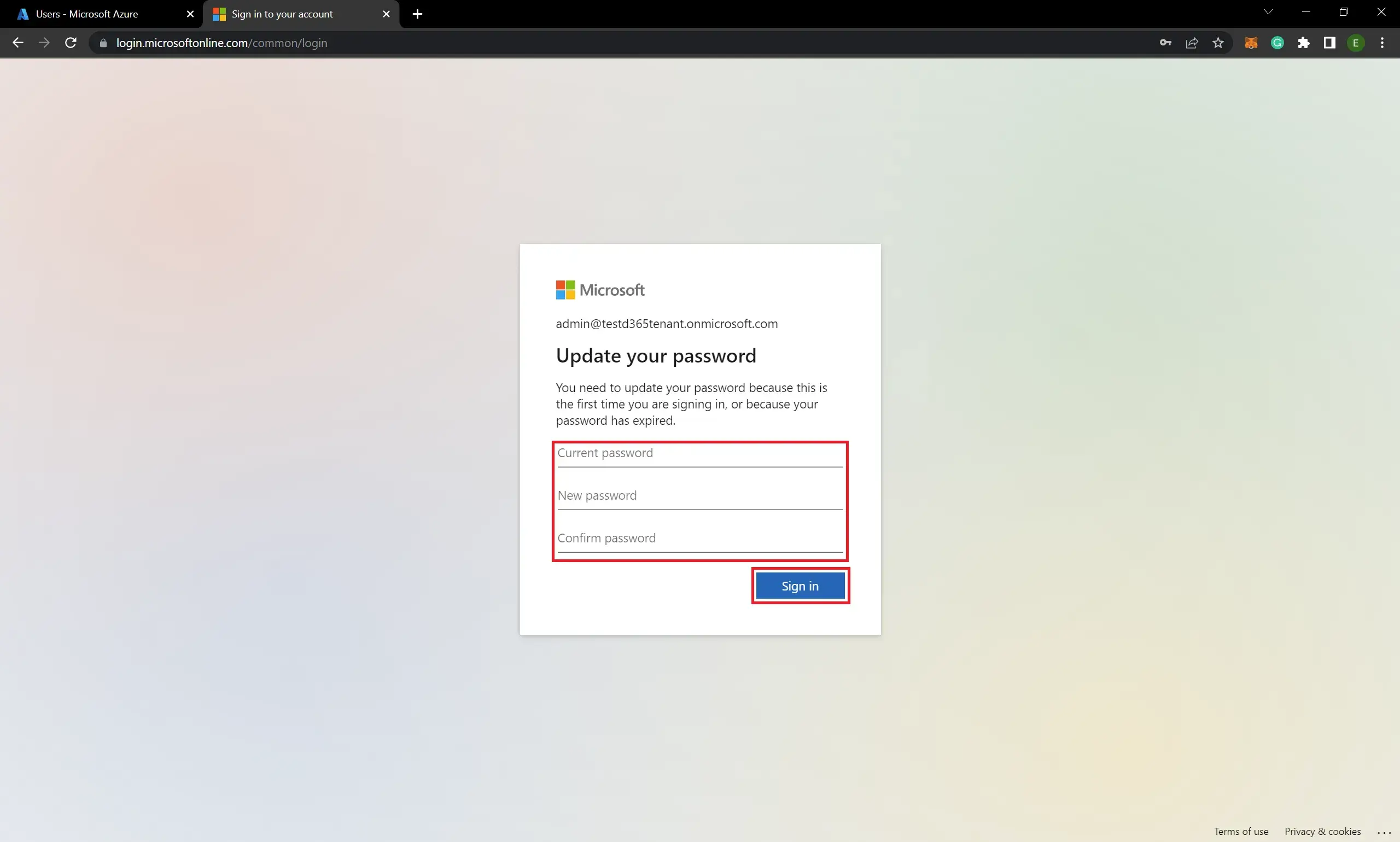
Task: Click the blue Sign in button
Action: [800, 586]
